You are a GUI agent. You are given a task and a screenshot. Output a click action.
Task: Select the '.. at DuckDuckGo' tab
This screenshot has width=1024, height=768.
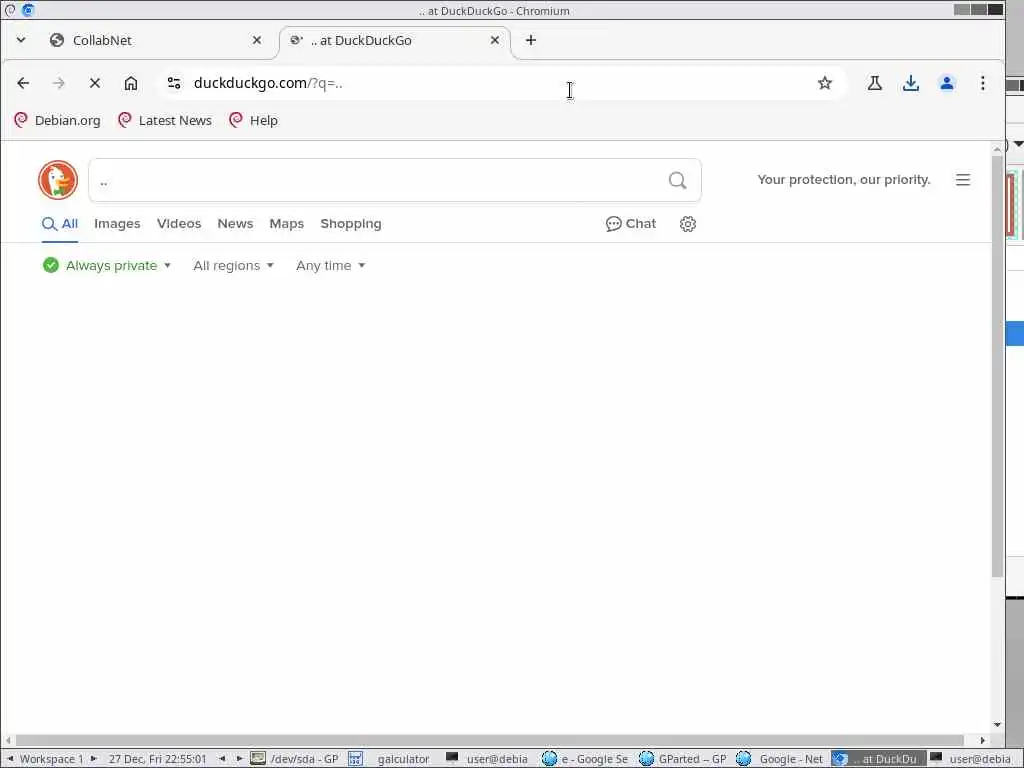click(395, 40)
